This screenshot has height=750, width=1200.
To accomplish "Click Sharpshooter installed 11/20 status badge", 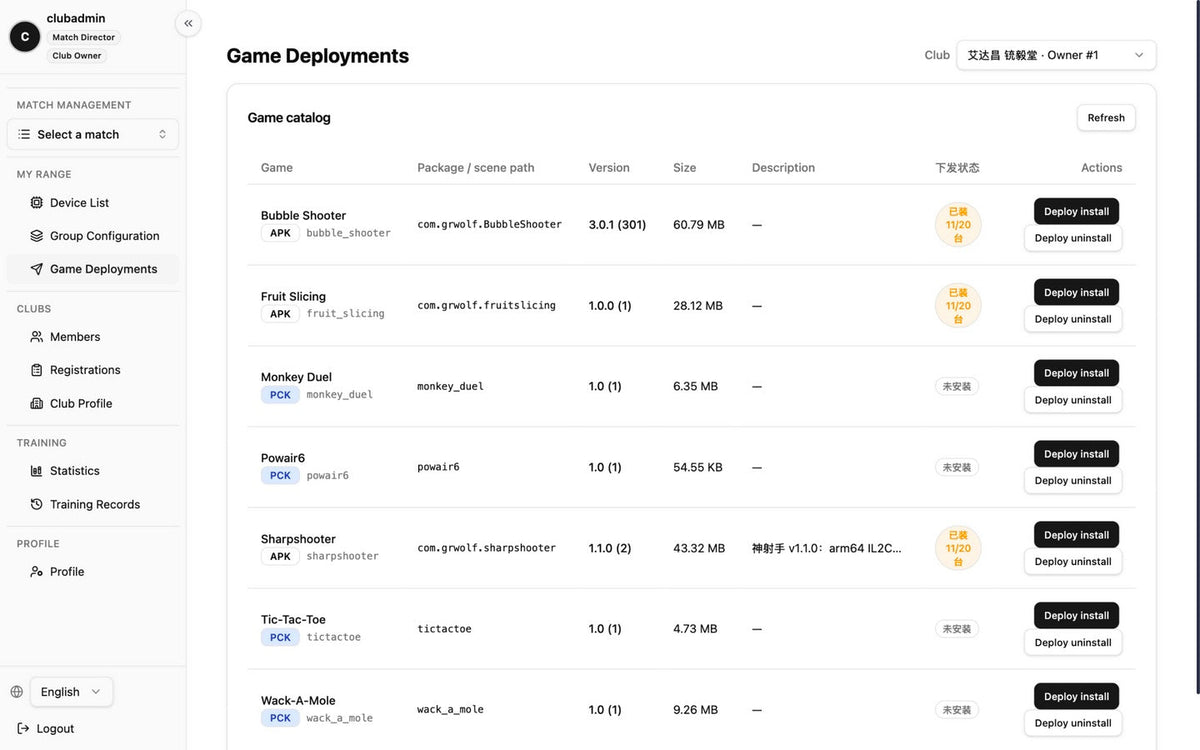I will [x=958, y=548].
